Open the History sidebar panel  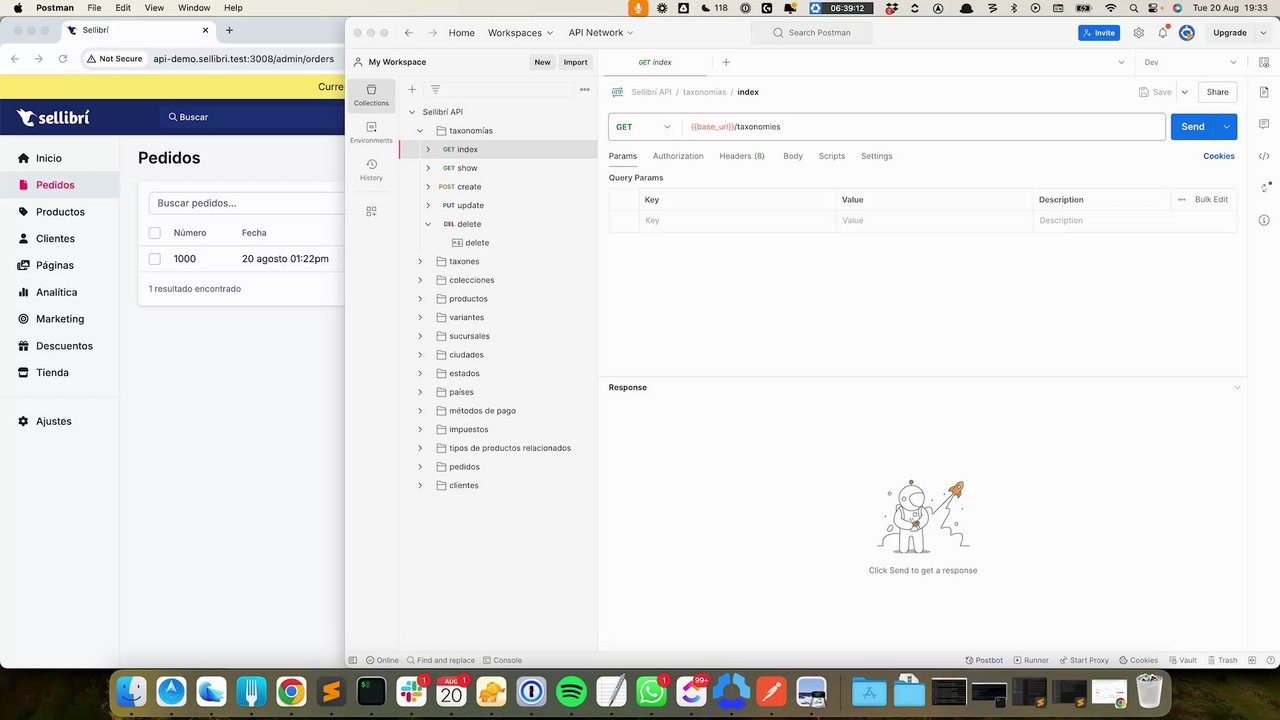pos(371,169)
